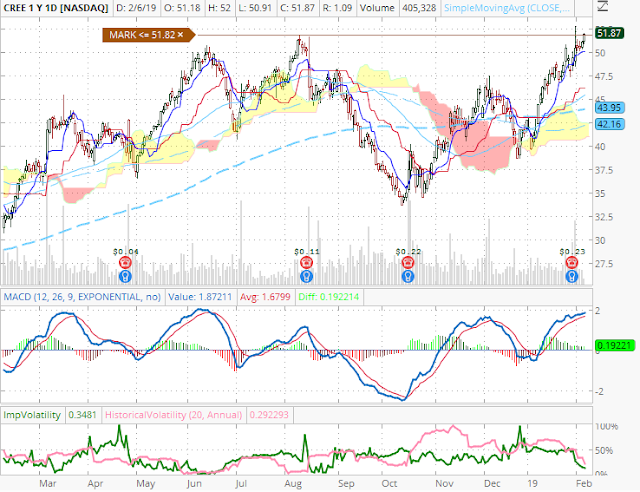This screenshot has width=640, height=492.
Task: Remove the MARK <= 51.82 alert with ×
Action: click(180, 35)
